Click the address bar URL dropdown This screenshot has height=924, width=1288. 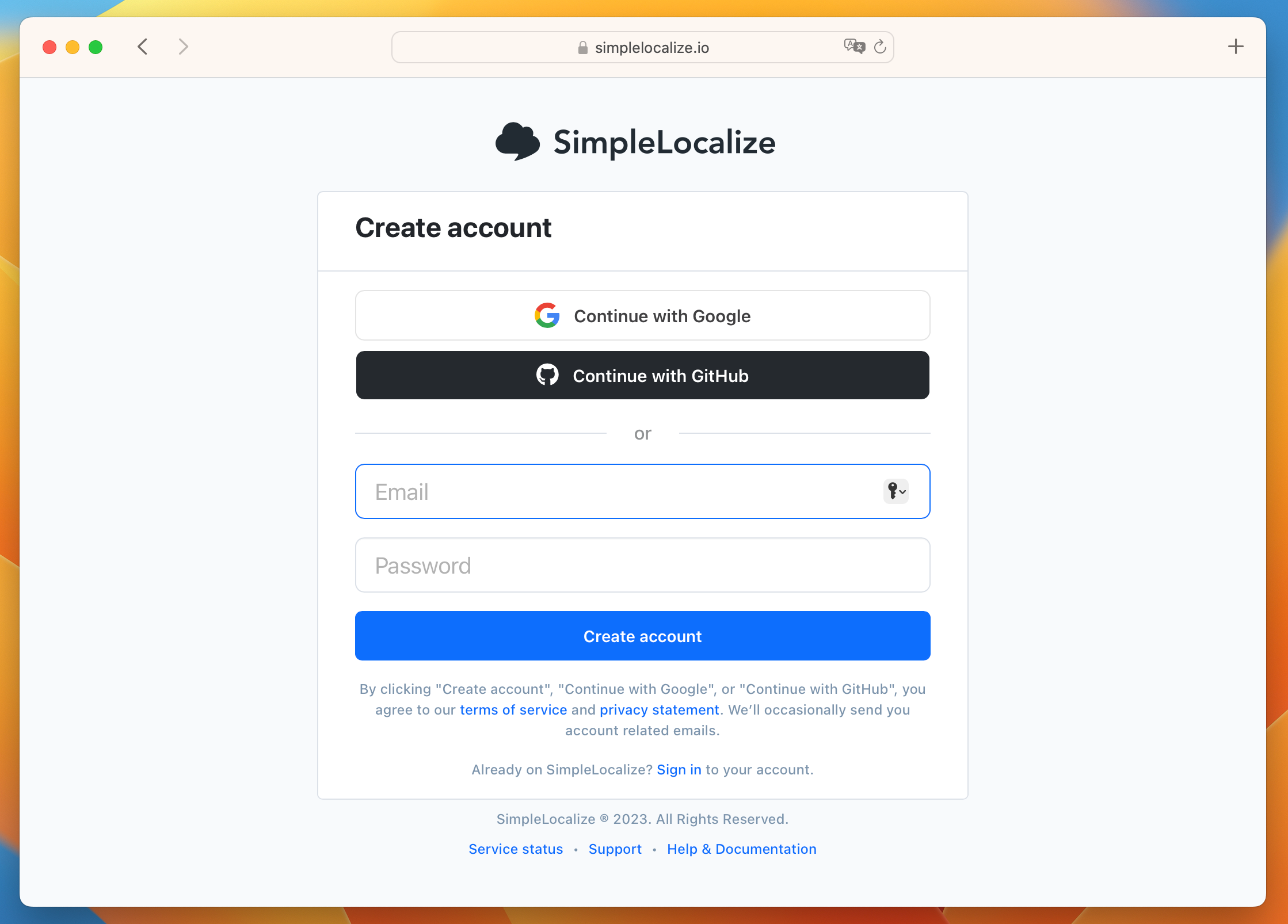644,47
